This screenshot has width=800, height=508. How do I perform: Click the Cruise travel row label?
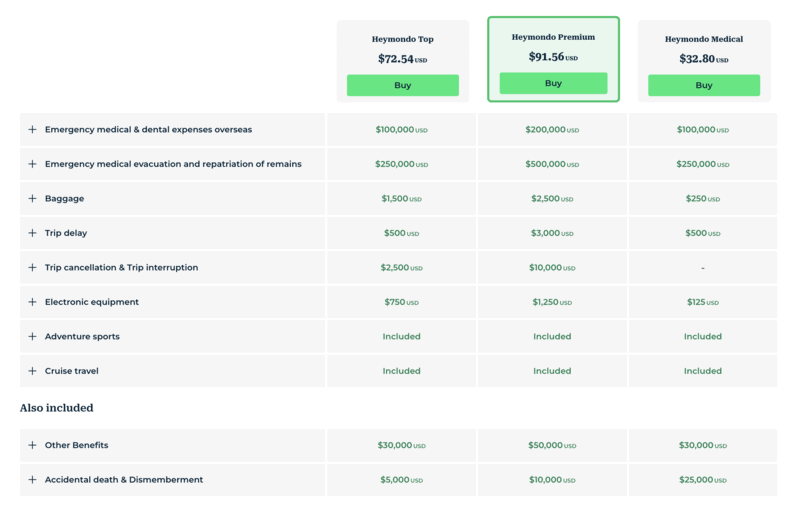click(x=71, y=371)
